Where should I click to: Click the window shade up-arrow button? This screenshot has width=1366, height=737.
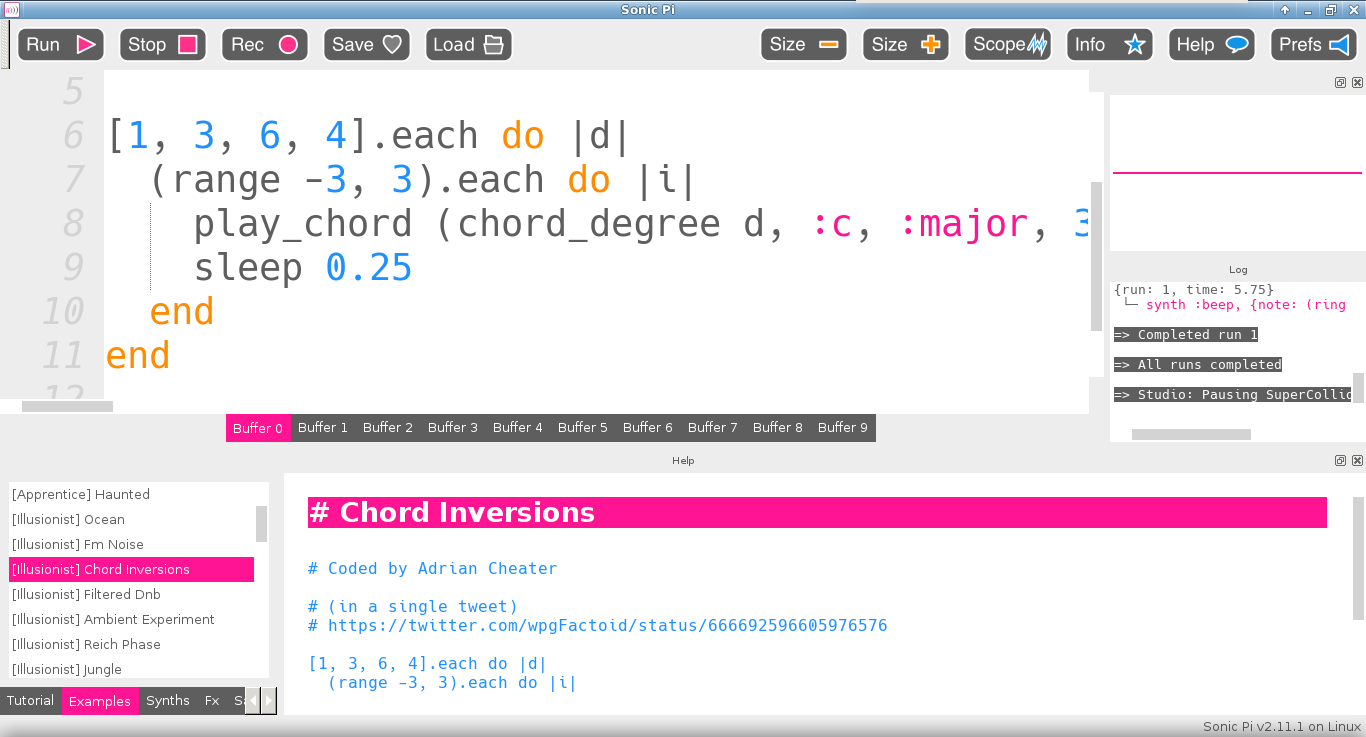tap(1284, 9)
